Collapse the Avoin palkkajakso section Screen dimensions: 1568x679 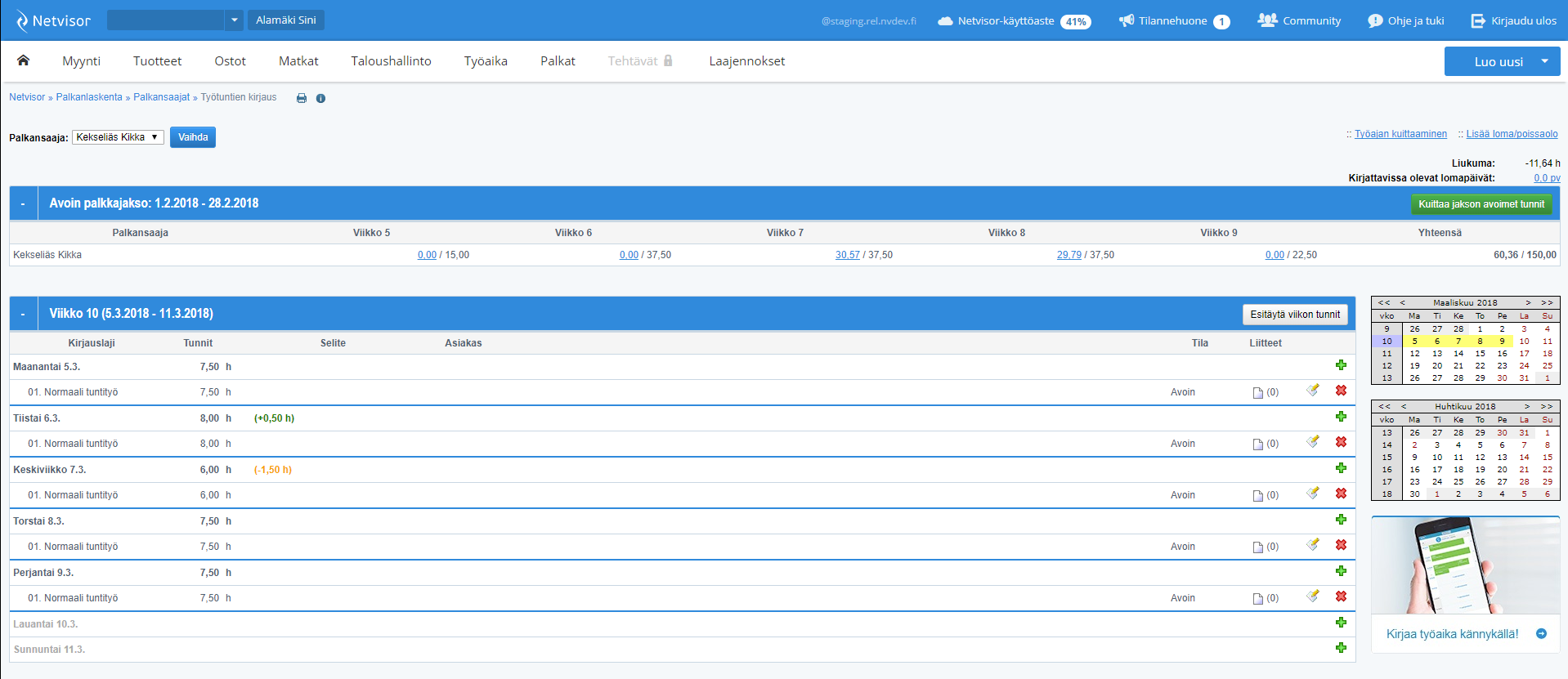click(x=23, y=203)
